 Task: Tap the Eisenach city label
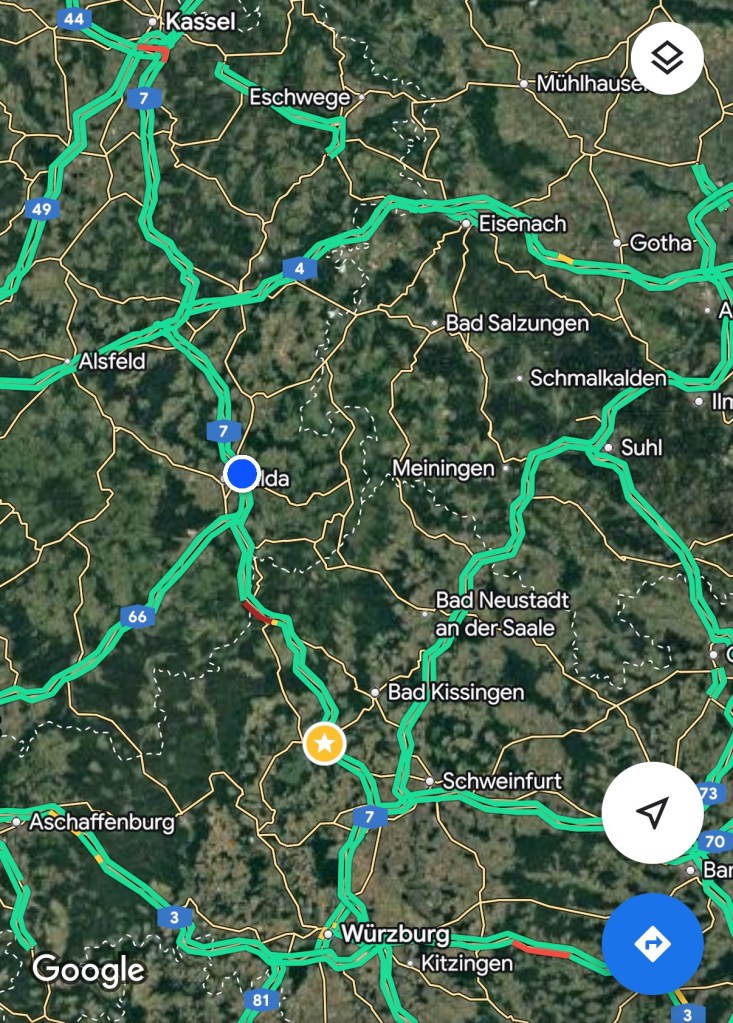coord(522,224)
